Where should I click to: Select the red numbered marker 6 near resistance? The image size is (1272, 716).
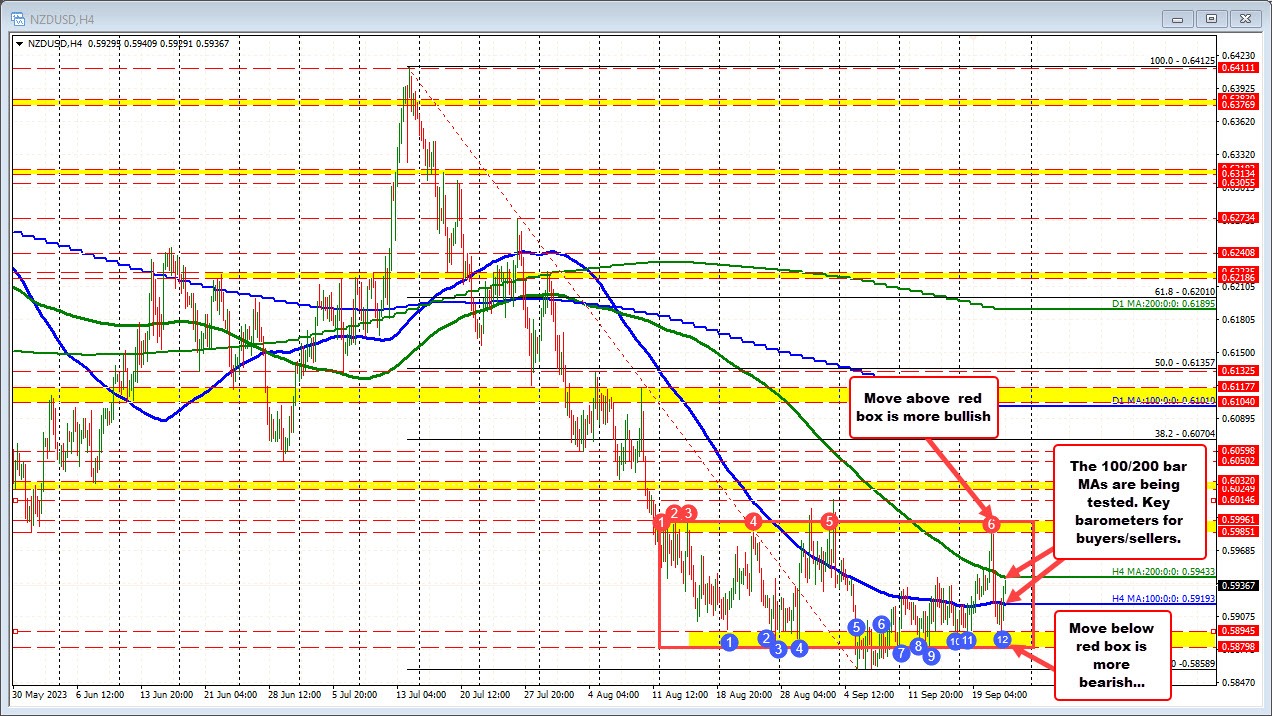pyautogui.click(x=992, y=523)
